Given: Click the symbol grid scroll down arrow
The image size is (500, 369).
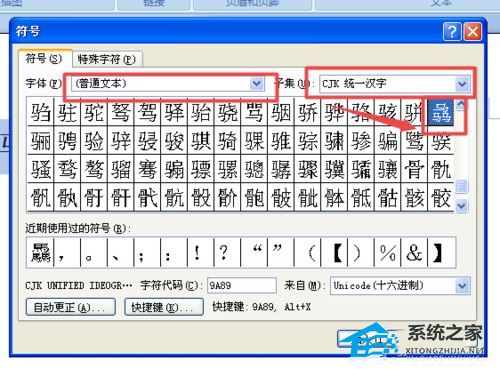Looking at the screenshot, I should [462, 206].
